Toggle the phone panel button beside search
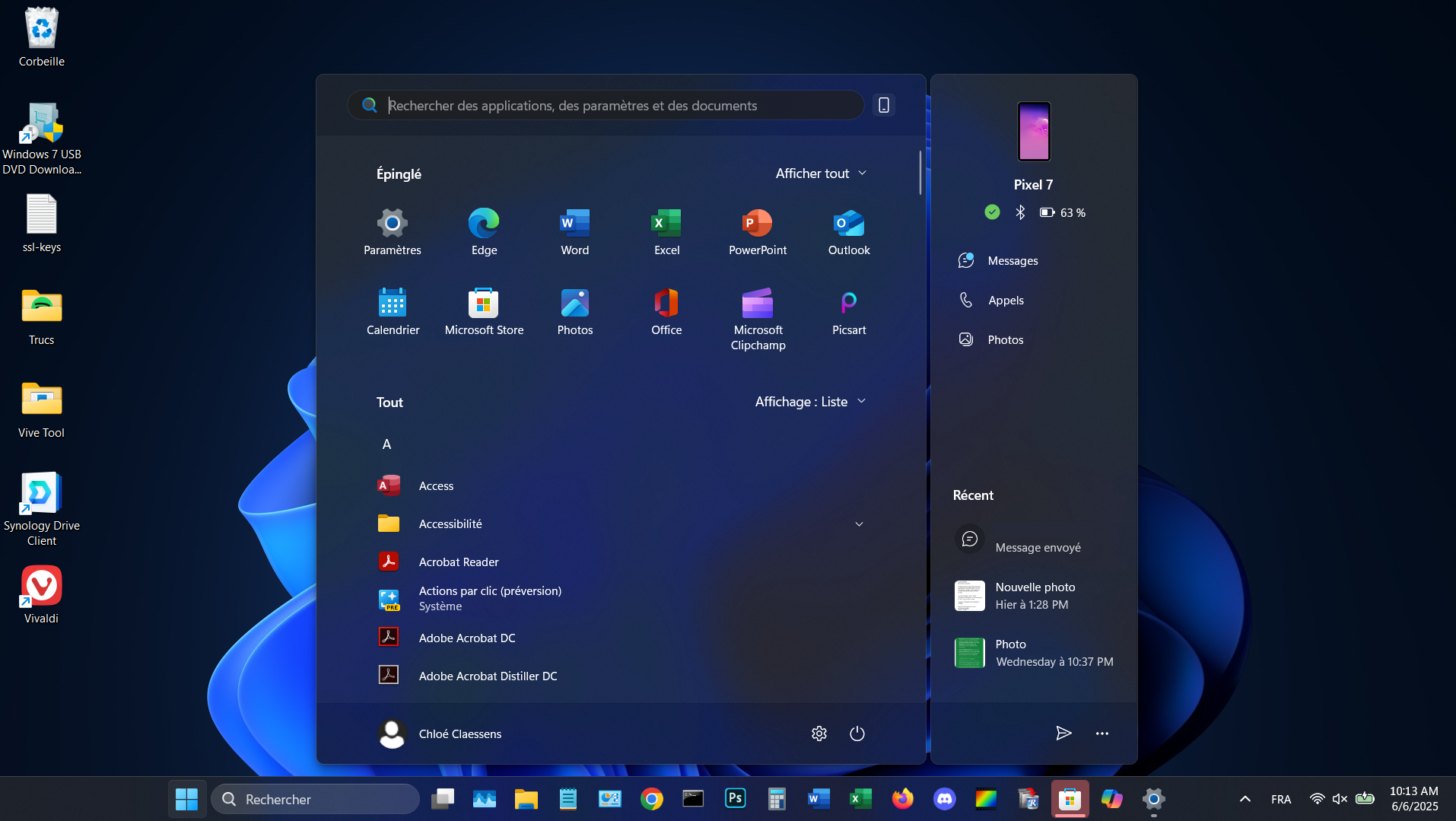 884,105
